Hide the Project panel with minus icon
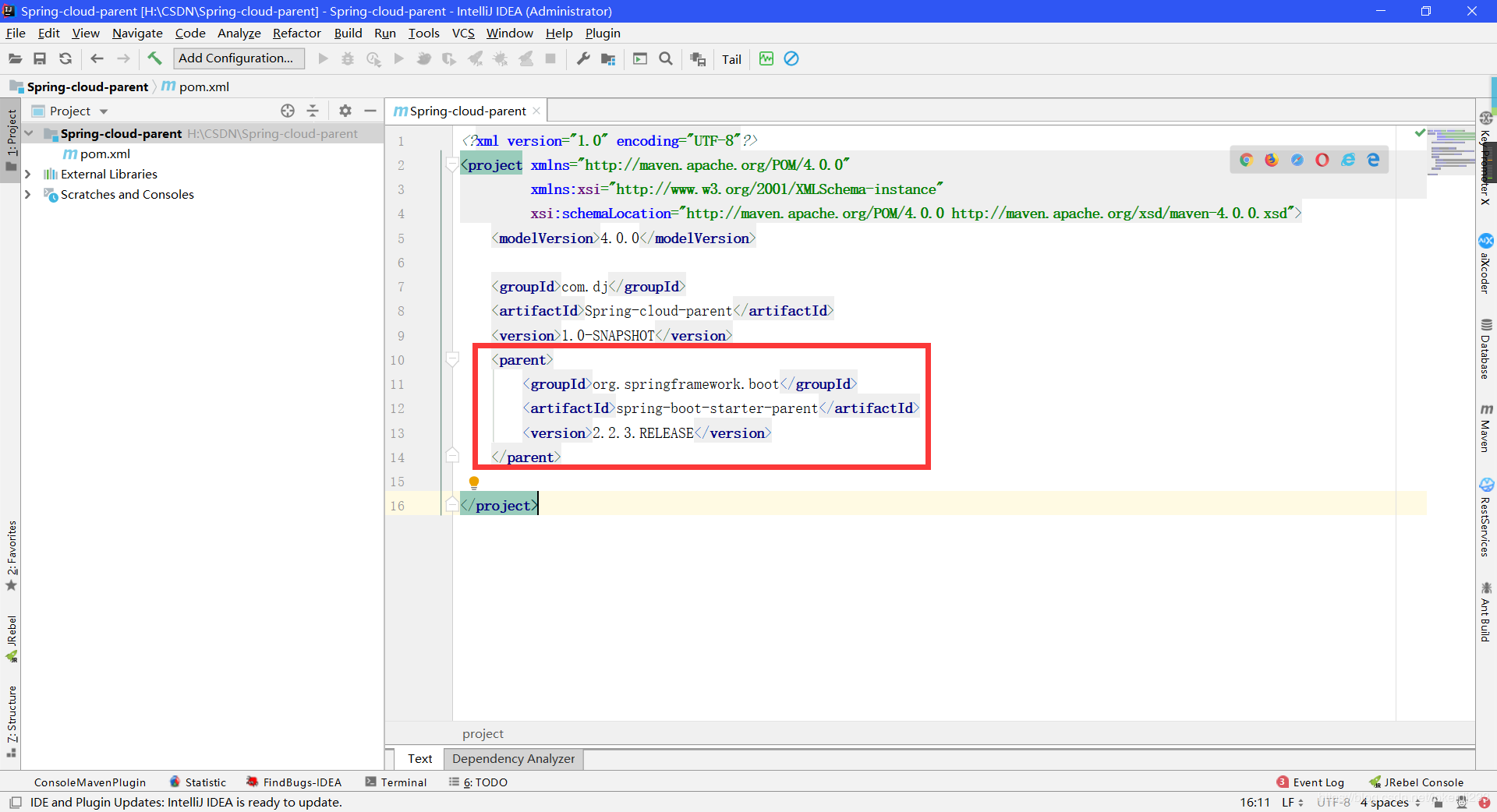Image resolution: width=1497 pixels, height=812 pixels. click(370, 111)
